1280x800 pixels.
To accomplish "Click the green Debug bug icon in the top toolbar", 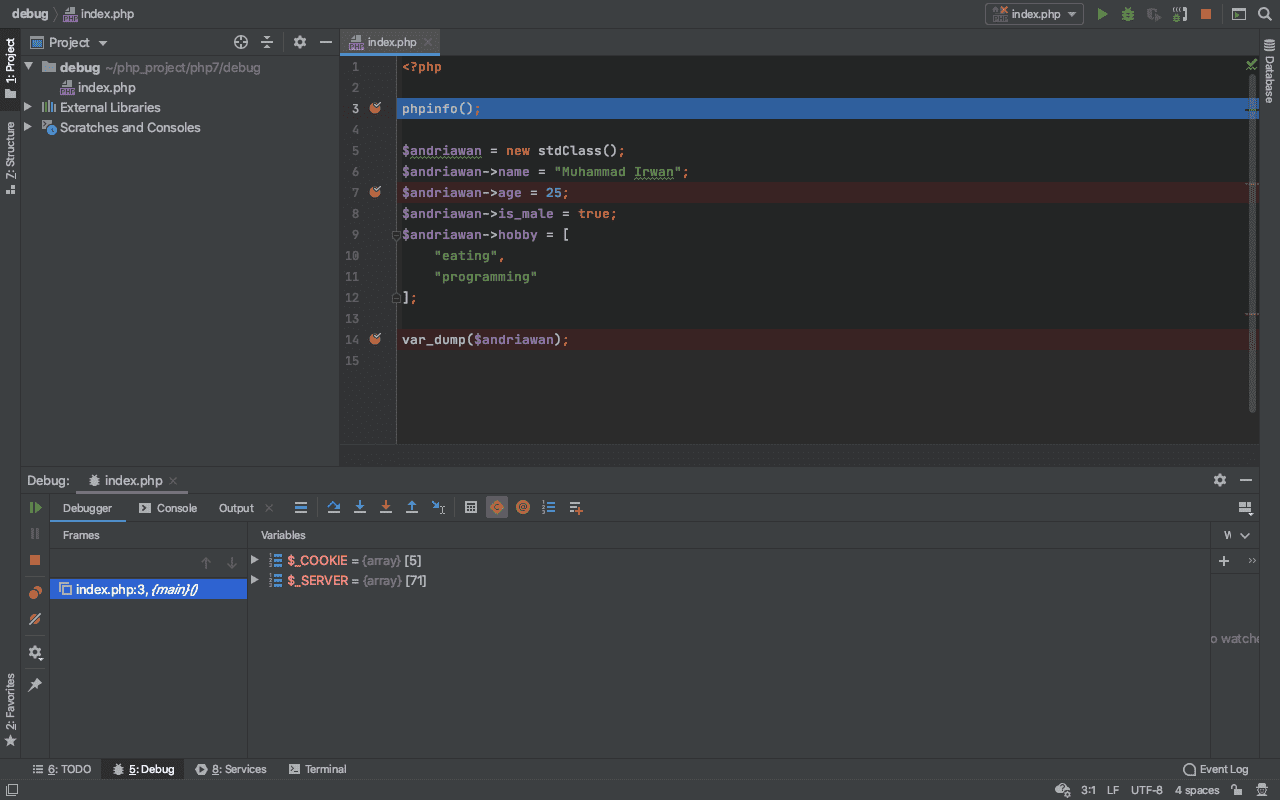I will (1128, 14).
